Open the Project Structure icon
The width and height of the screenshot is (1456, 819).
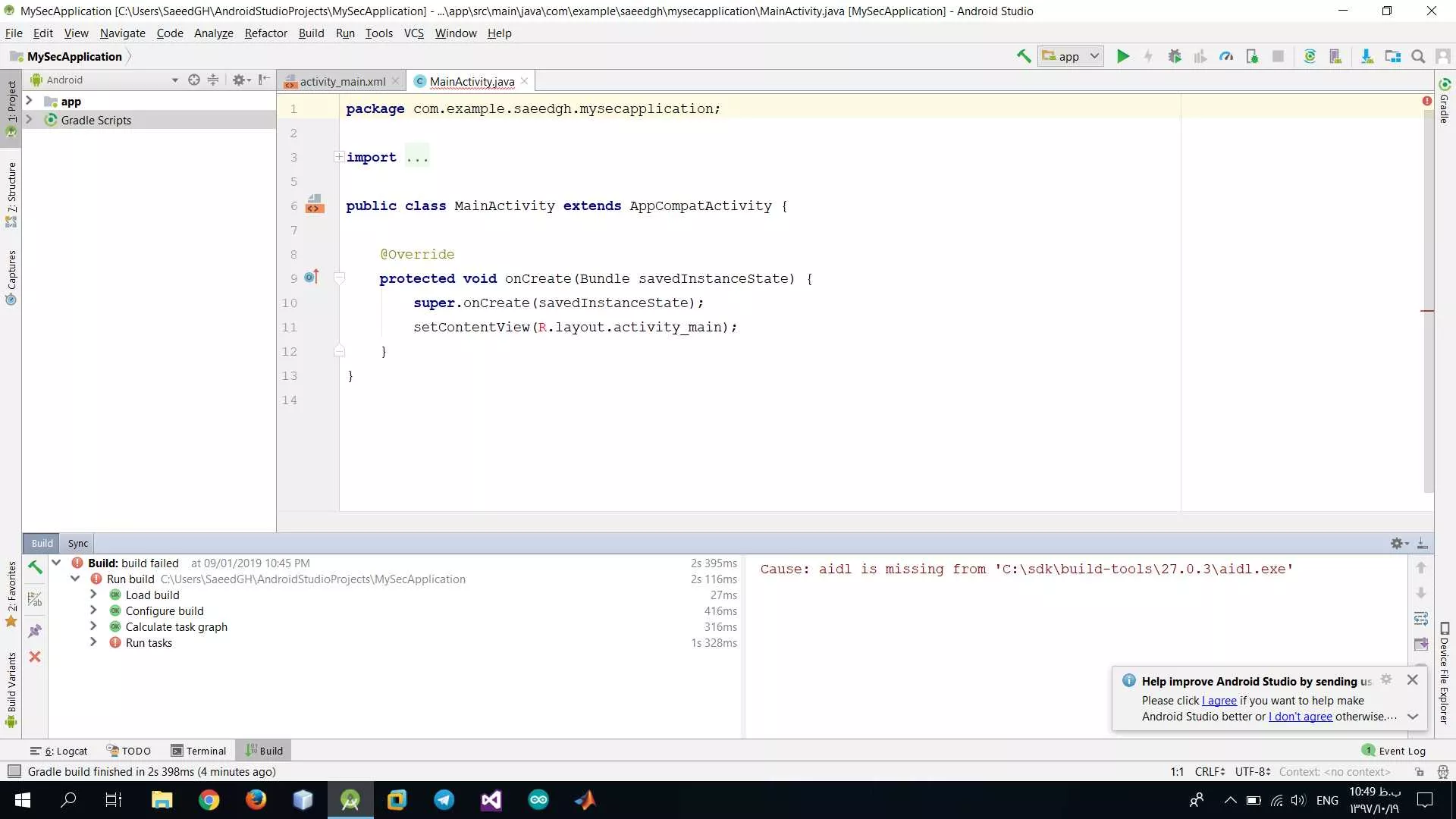click(x=1393, y=56)
